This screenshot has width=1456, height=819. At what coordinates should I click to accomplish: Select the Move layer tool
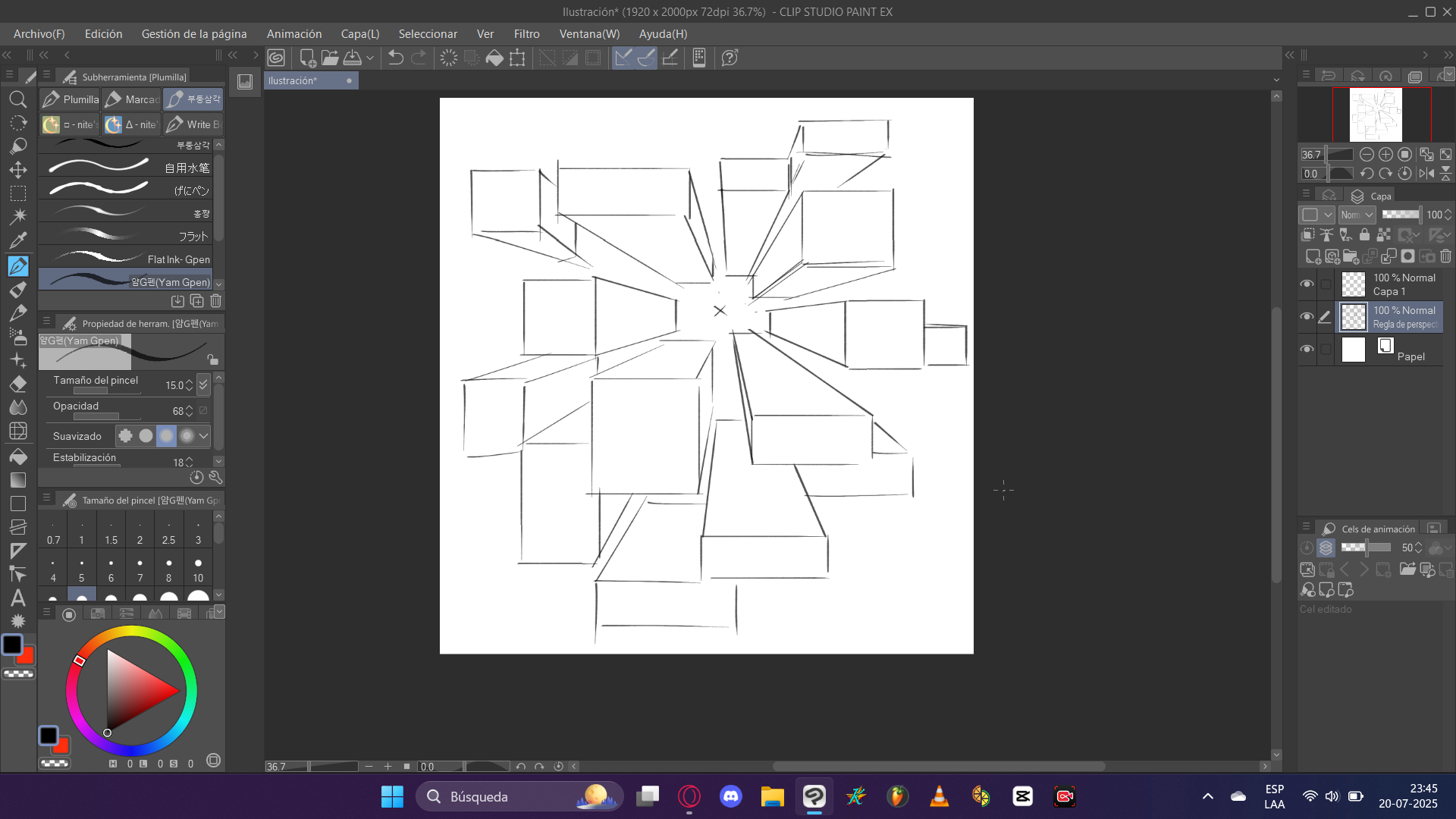coord(18,170)
